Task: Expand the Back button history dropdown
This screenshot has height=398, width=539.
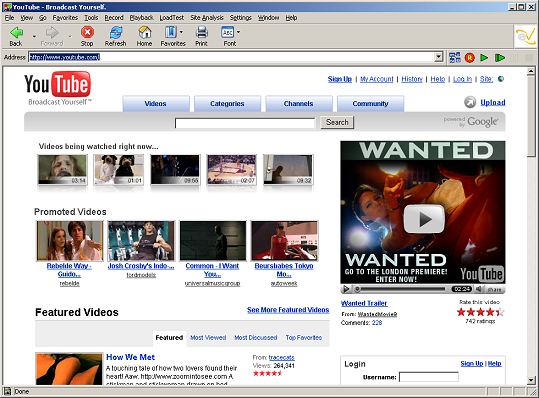Action: 34,36
